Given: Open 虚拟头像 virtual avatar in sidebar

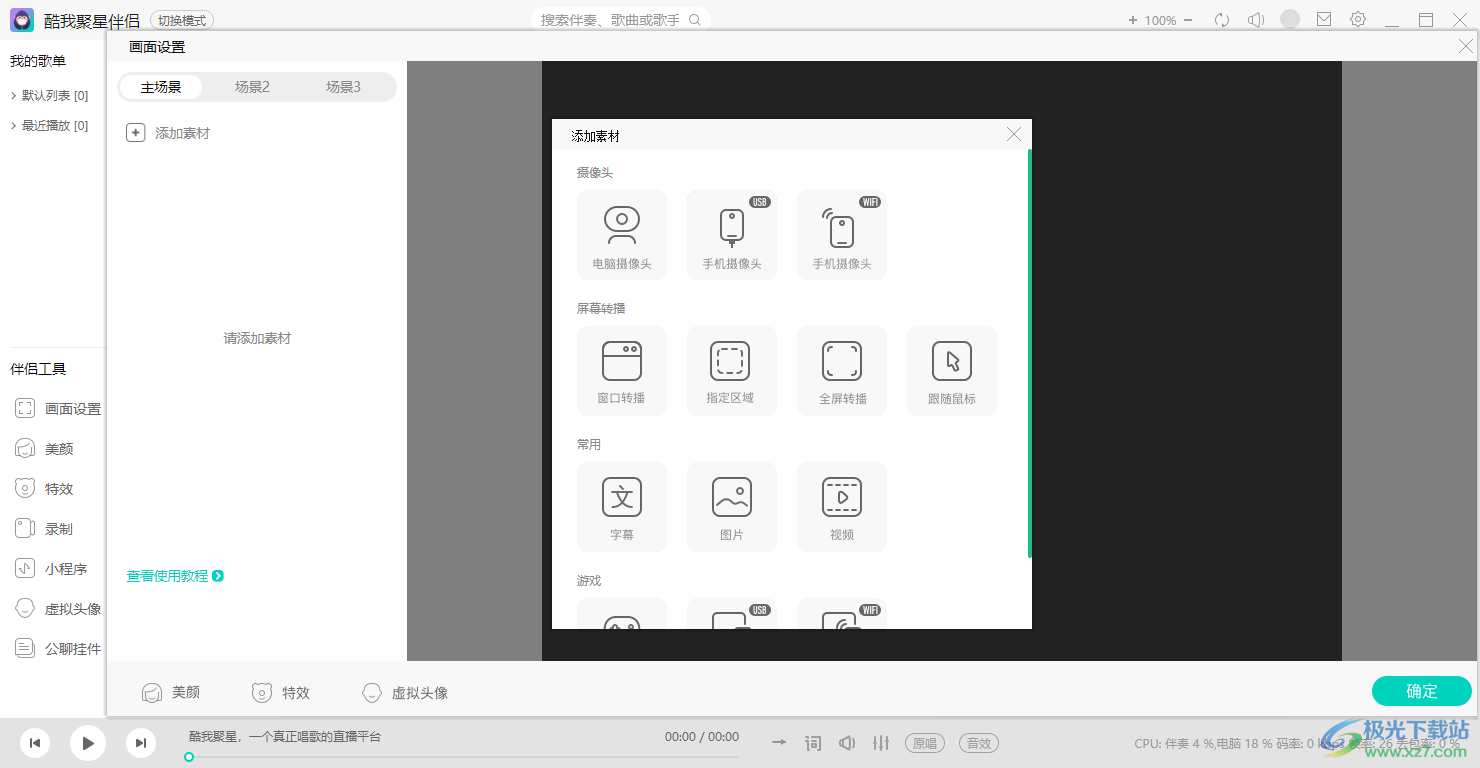Looking at the screenshot, I should tap(58, 609).
